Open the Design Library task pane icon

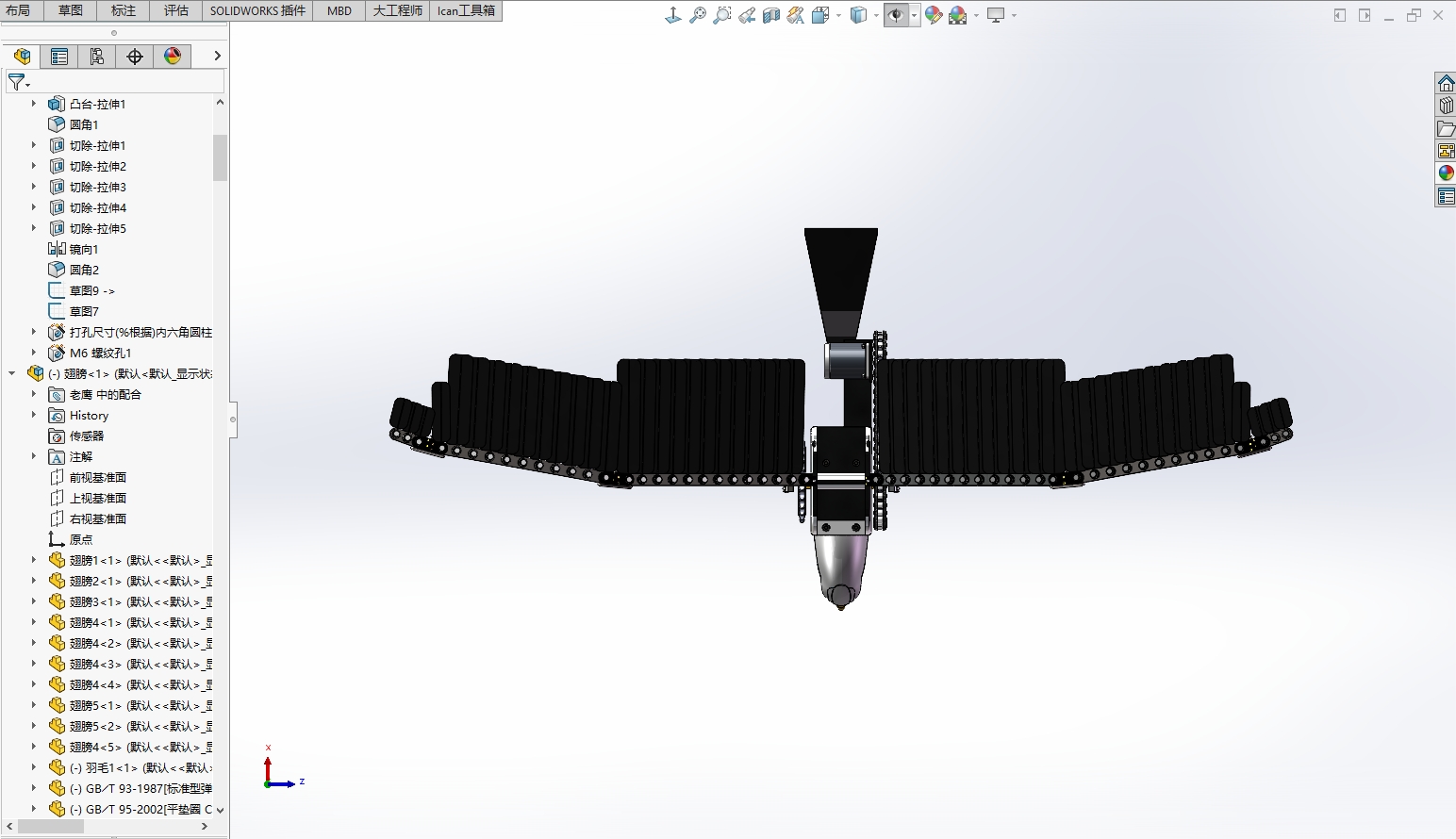point(1446,106)
